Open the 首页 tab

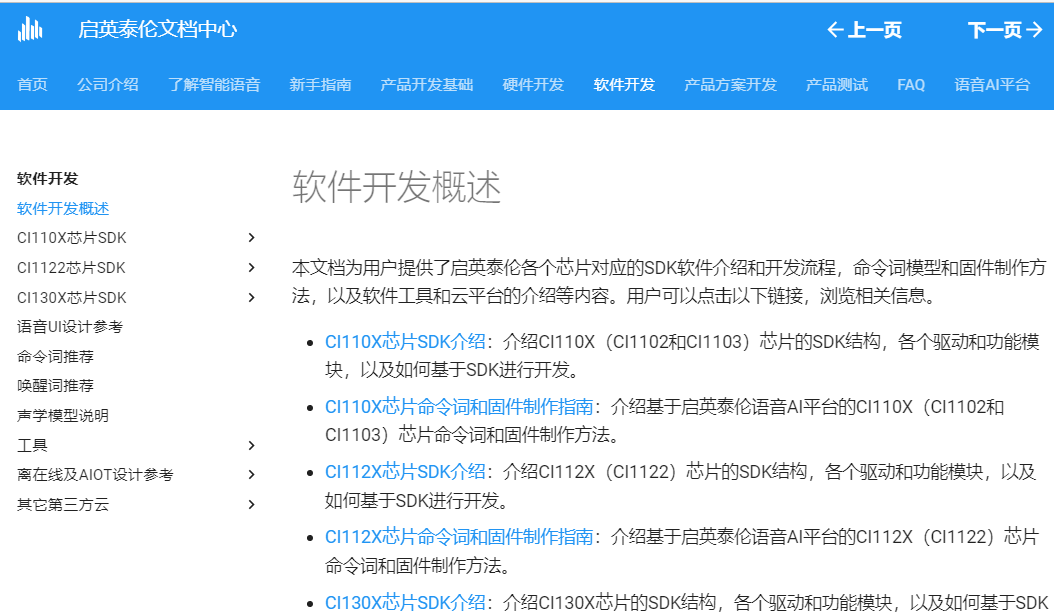pos(32,85)
